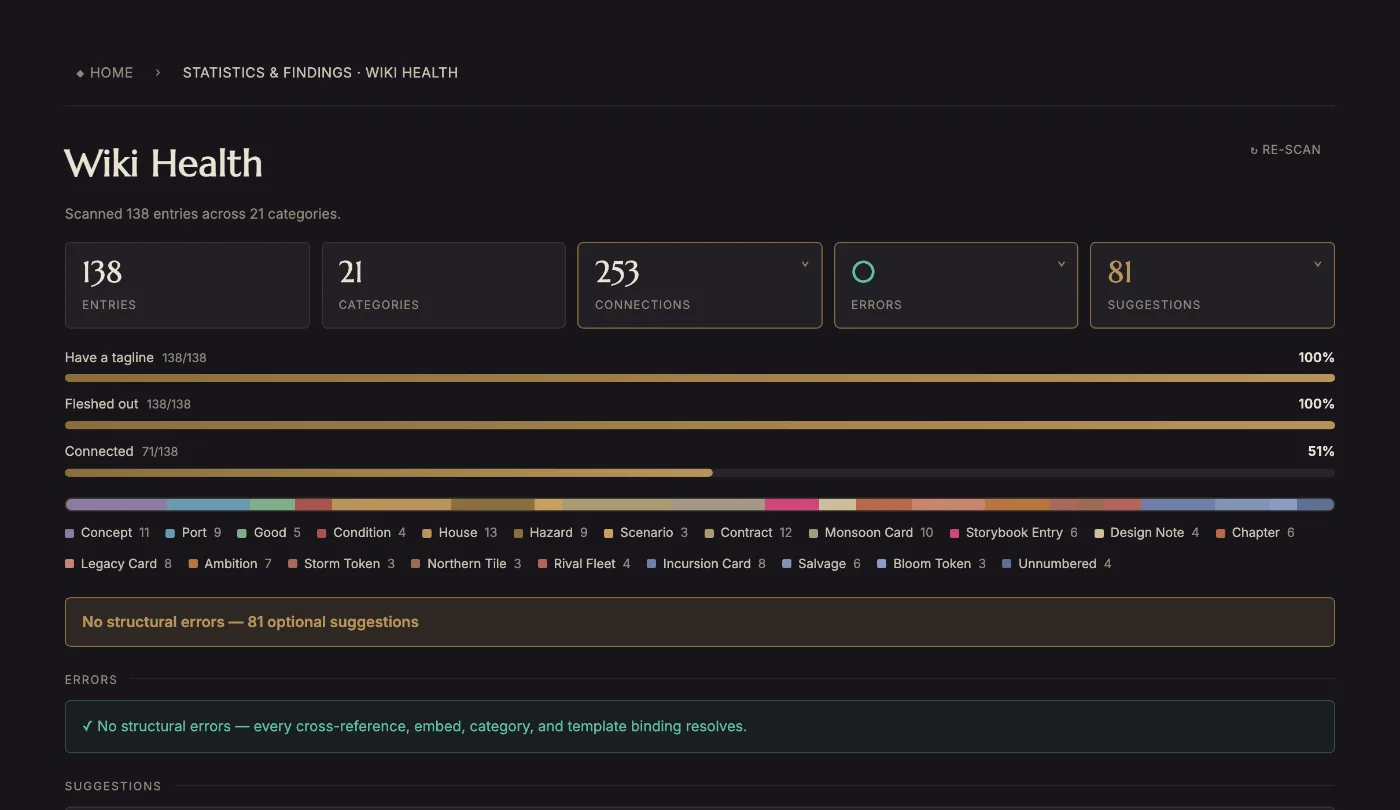Expand the Suggestions card chevron
The width and height of the screenshot is (1400, 810).
[x=1317, y=265]
